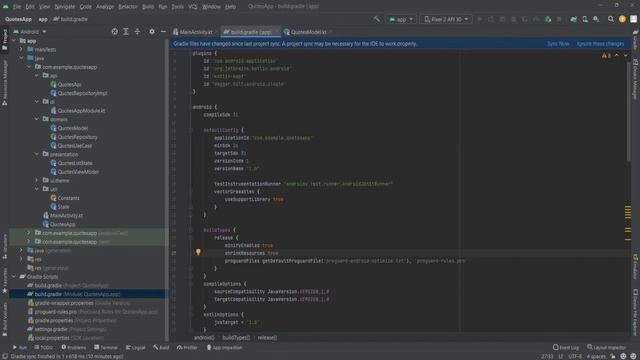Screen dimensions: 640x360
Task: Switch to build.gradle (:app) editor tab
Action: pos(251,32)
